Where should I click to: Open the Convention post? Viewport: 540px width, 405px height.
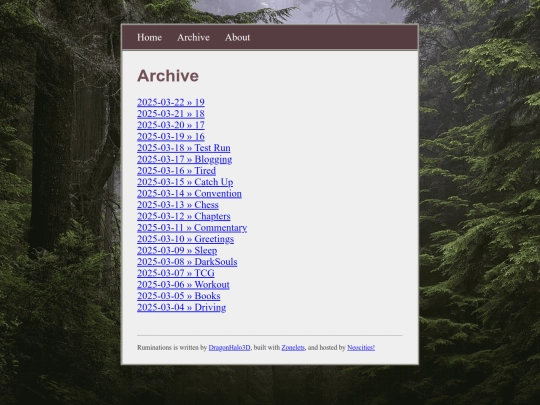click(x=189, y=193)
